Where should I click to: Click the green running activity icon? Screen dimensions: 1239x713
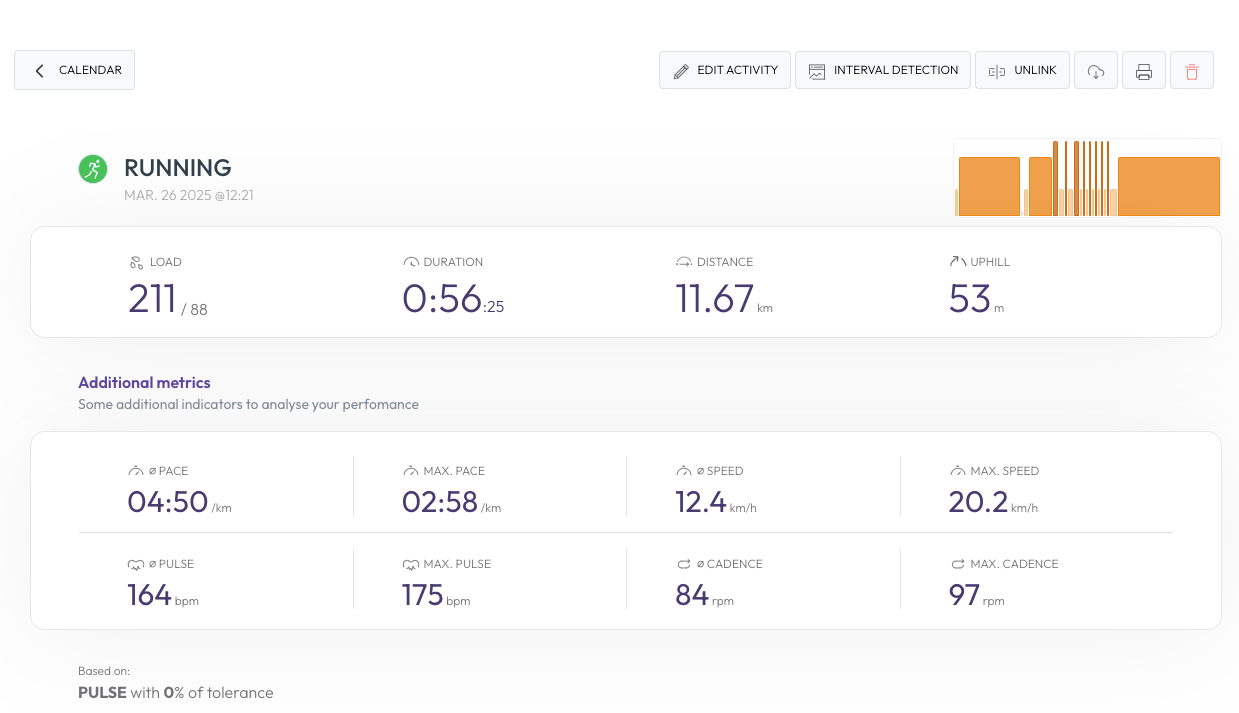coord(93,168)
